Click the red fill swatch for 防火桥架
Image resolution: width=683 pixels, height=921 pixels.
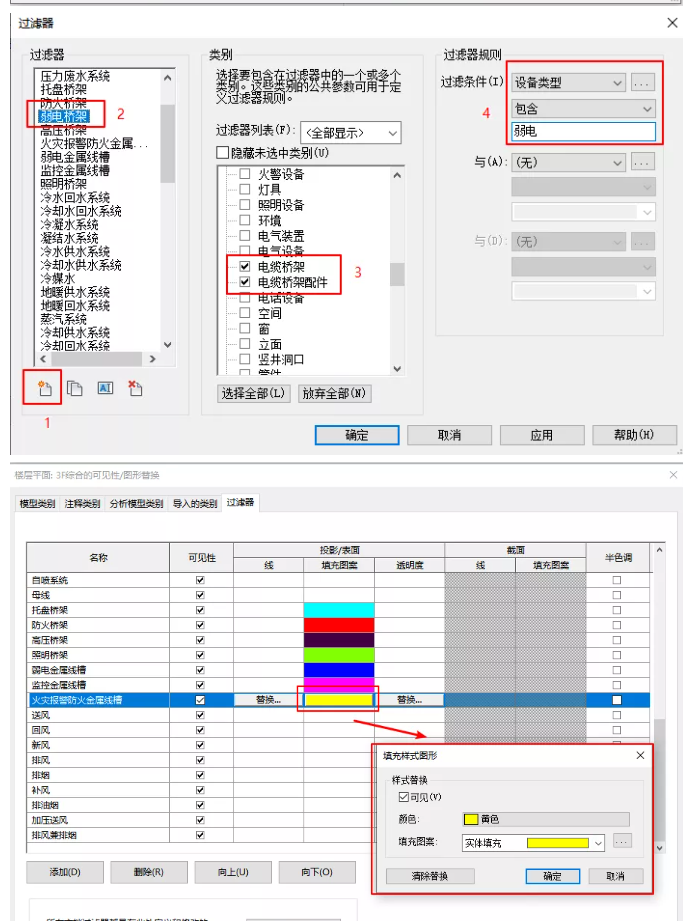point(339,625)
